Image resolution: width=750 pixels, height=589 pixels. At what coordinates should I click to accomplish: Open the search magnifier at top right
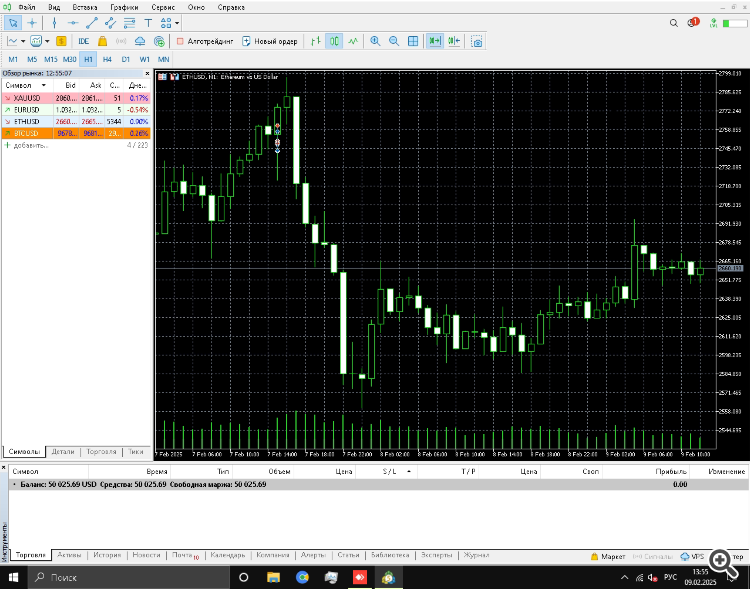click(673, 23)
